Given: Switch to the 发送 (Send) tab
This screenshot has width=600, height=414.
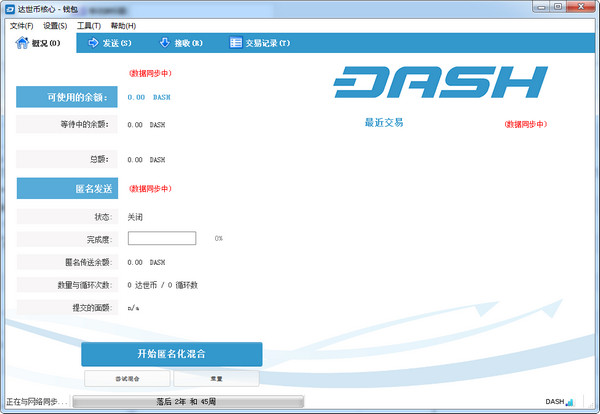Looking at the screenshot, I should pyautogui.click(x=110, y=43).
